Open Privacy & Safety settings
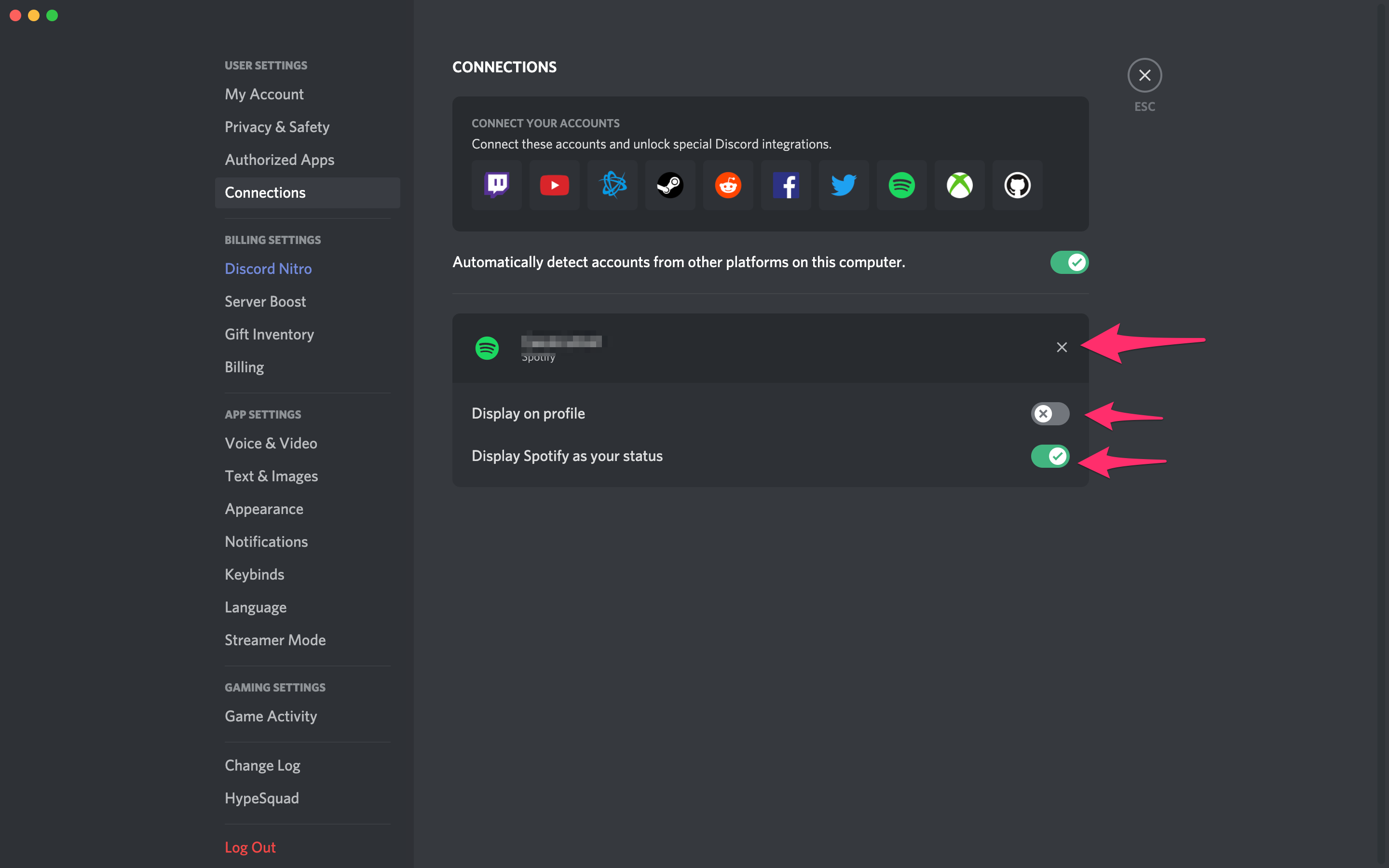This screenshot has width=1389, height=868. pyautogui.click(x=277, y=127)
